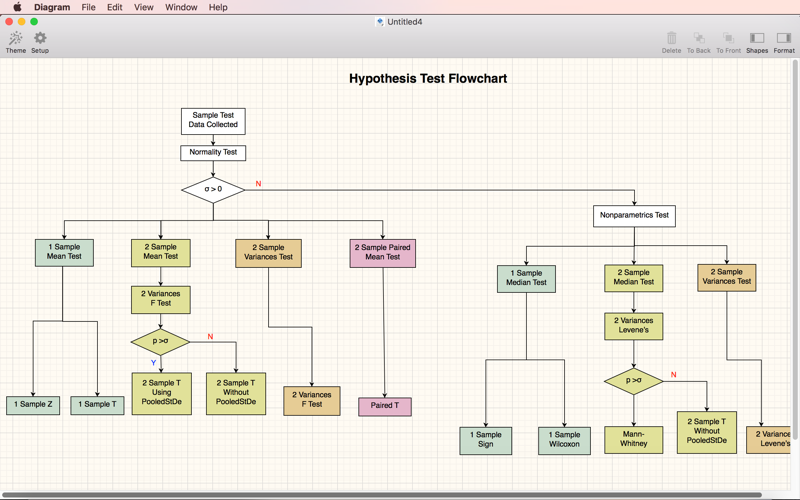
Task: Open the View menu
Action: (143, 7)
